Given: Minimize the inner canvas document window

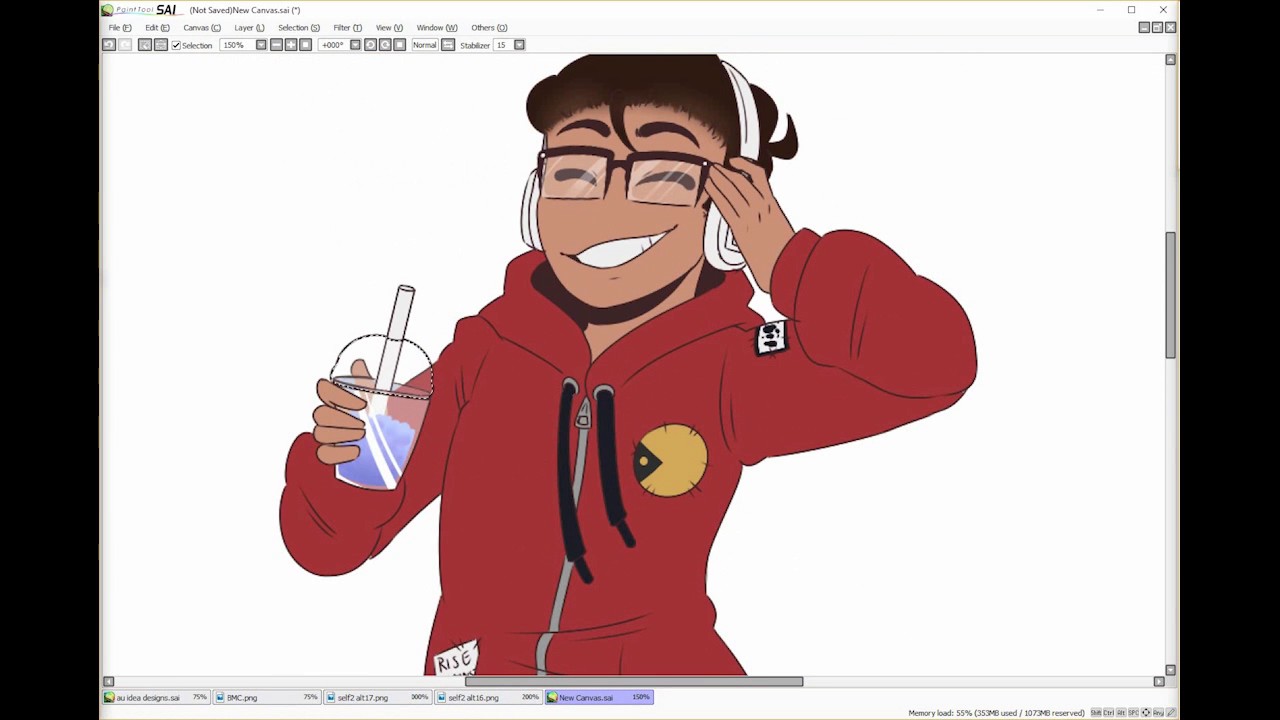Looking at the screenshot, I should [1144, 27].
